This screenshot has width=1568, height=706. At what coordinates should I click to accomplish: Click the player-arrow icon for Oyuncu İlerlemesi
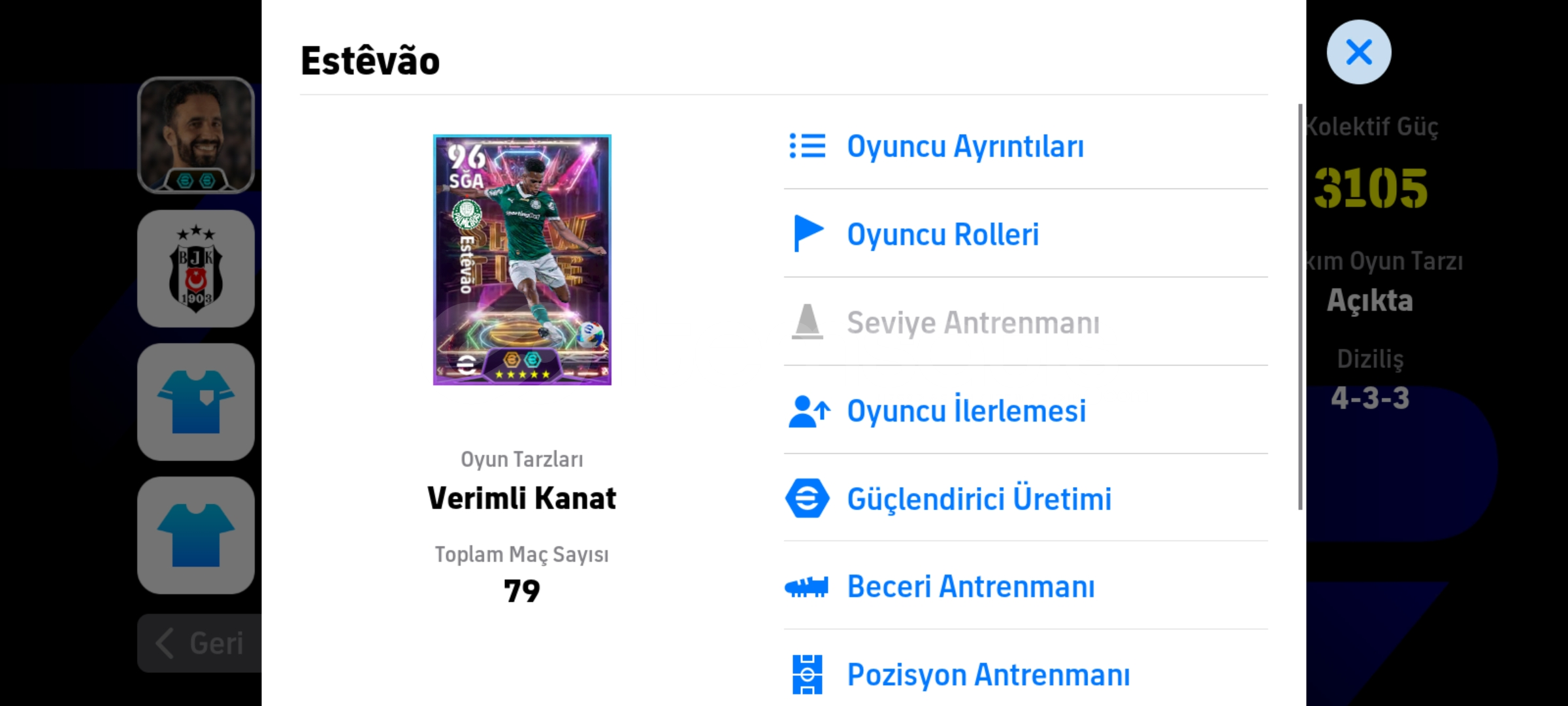click(809, 411)
